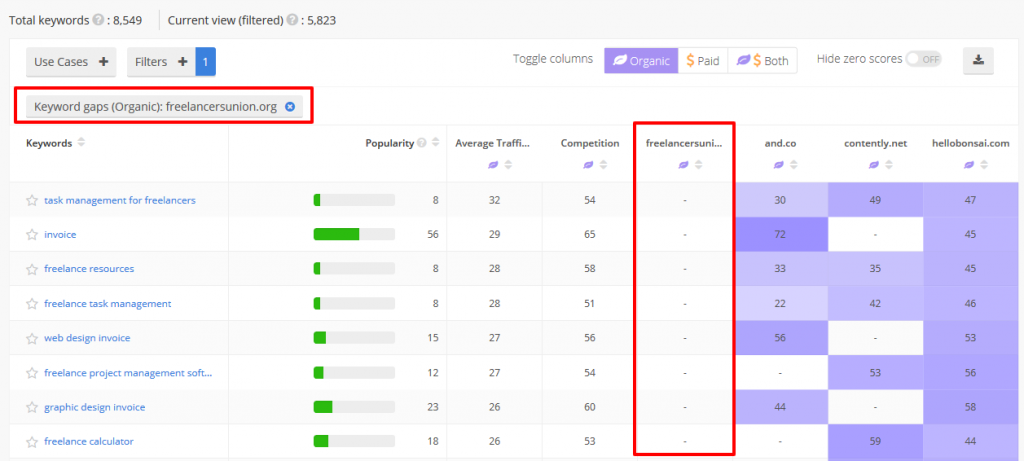This screenshot has width=1024, height=461.
Task: Open 'graphic design invoice' keyword link
Action: tap(95, 407)
